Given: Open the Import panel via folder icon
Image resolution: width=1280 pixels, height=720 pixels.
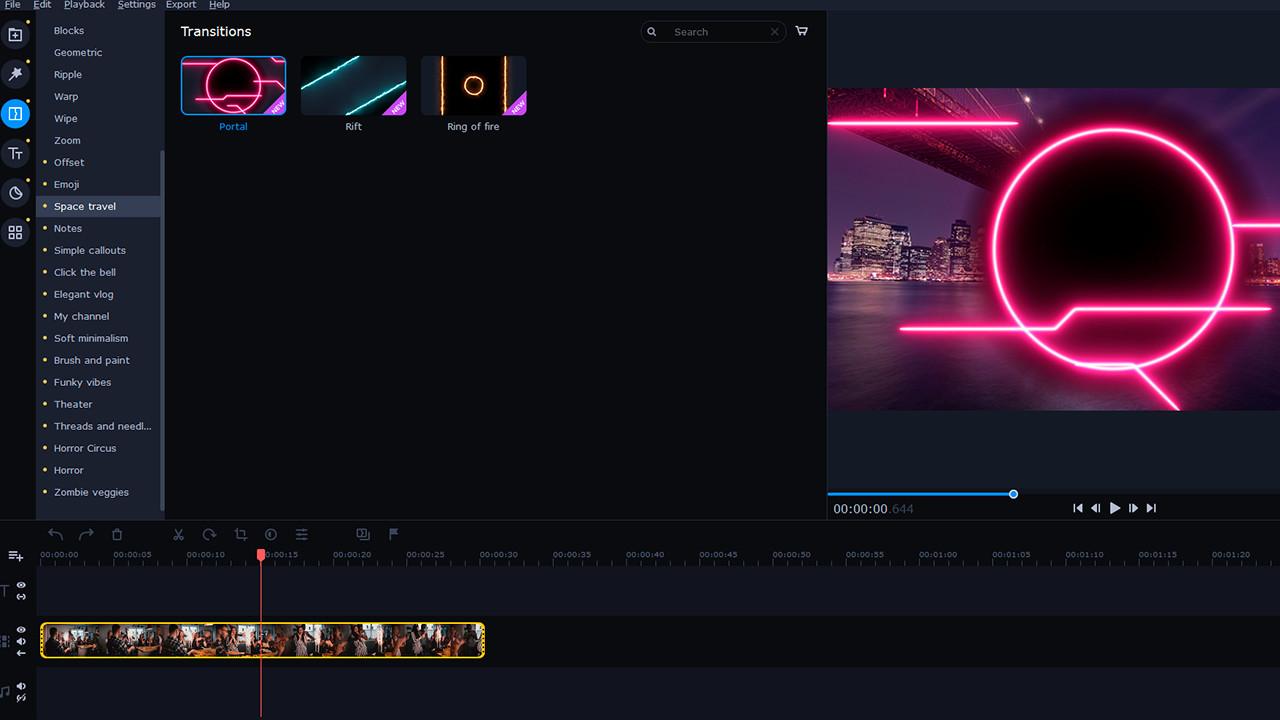Looking at the screenshot, I should 15,34.
